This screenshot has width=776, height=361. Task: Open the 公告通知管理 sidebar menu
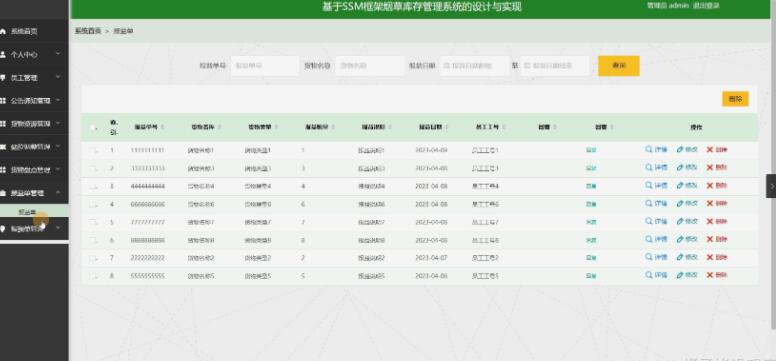[x=34, y=101]
